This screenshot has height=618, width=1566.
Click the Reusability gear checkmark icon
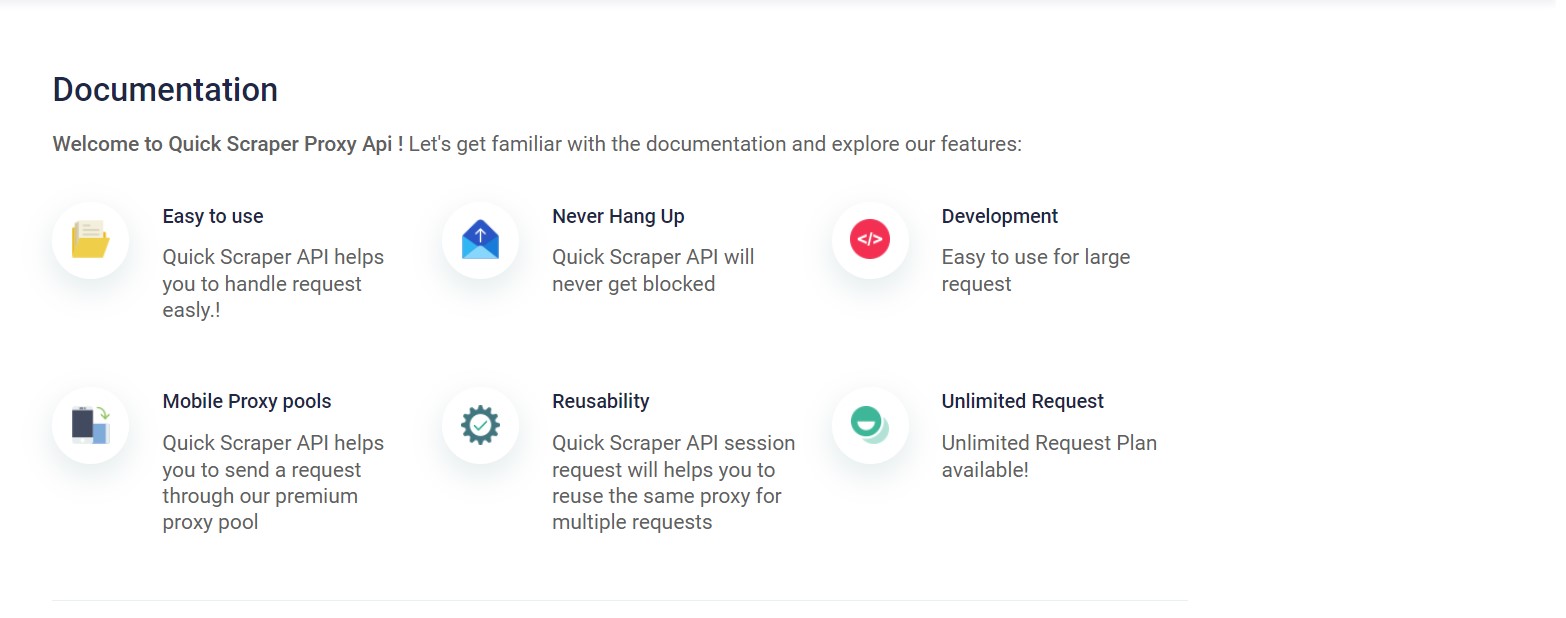pyautogui.click(x=480, y=425)
